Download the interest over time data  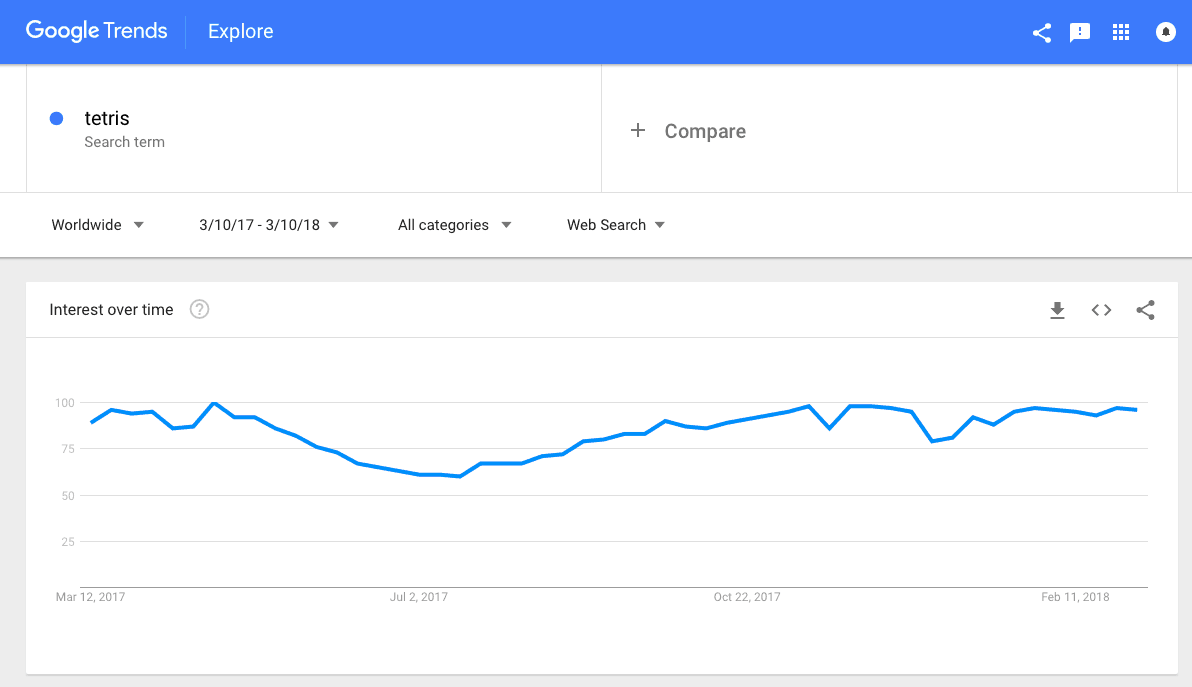click(x=1057, y=310)
